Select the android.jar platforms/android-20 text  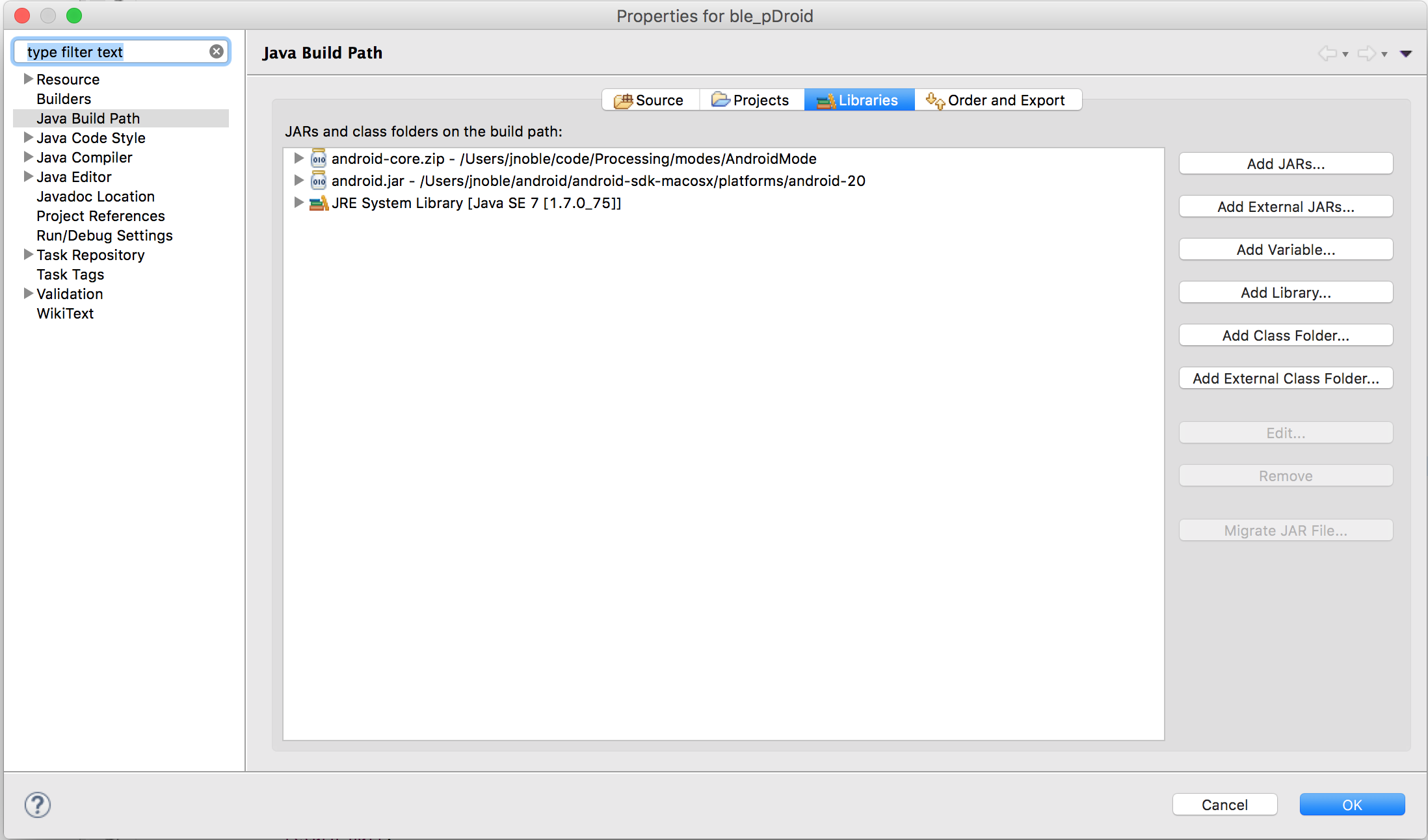[x=598, y=181]
